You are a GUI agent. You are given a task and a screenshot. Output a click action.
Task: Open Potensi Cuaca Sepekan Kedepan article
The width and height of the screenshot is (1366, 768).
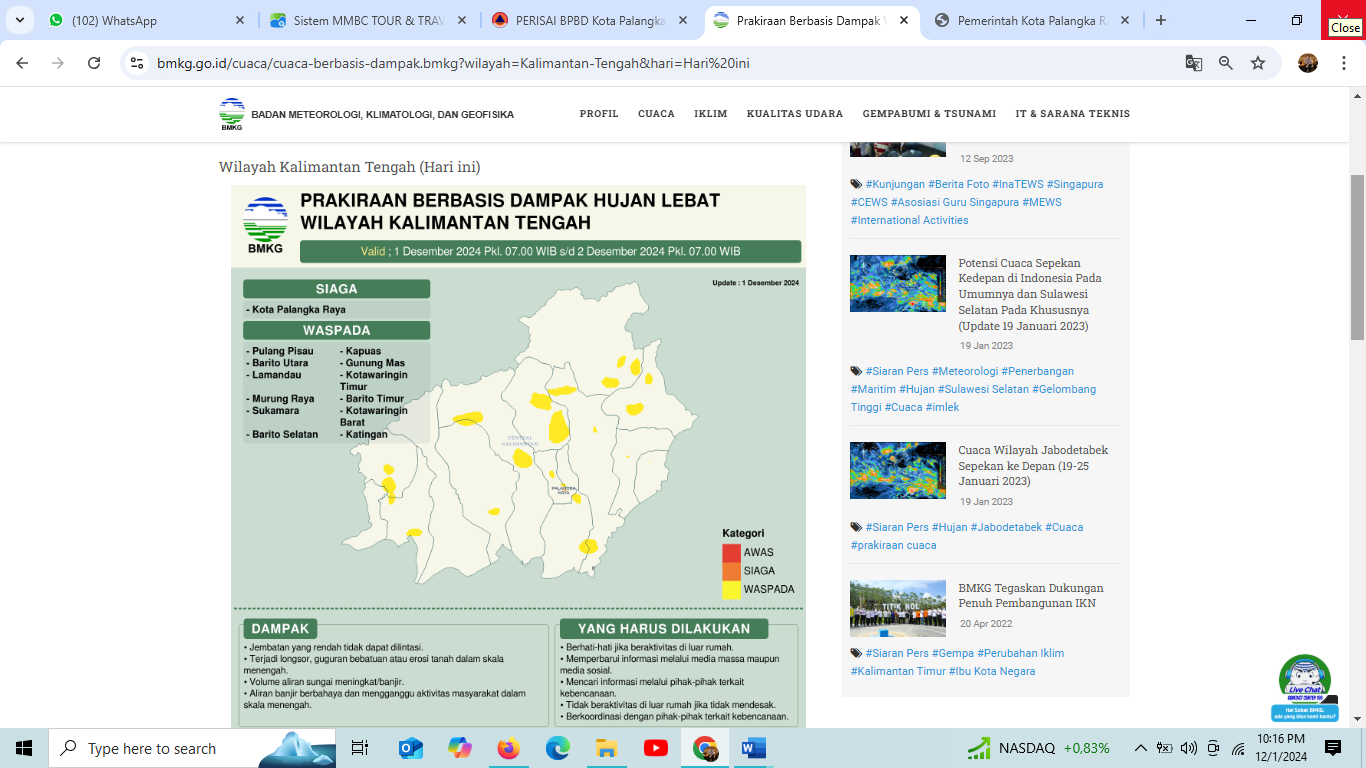1030,295
